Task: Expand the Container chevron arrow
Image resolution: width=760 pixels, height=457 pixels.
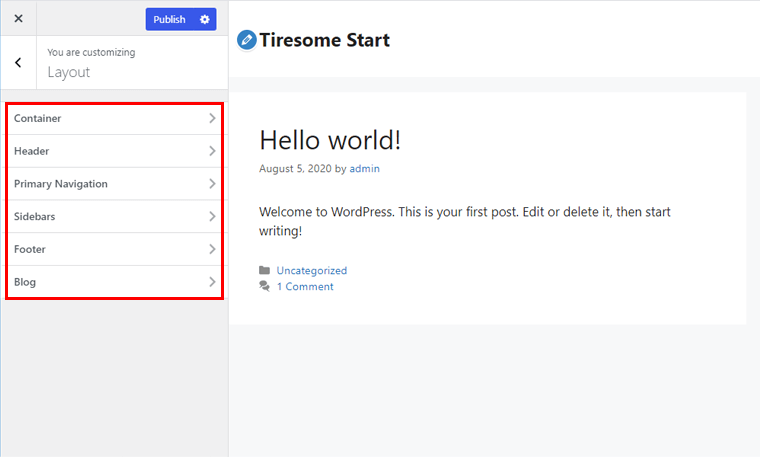Action: 212,118
